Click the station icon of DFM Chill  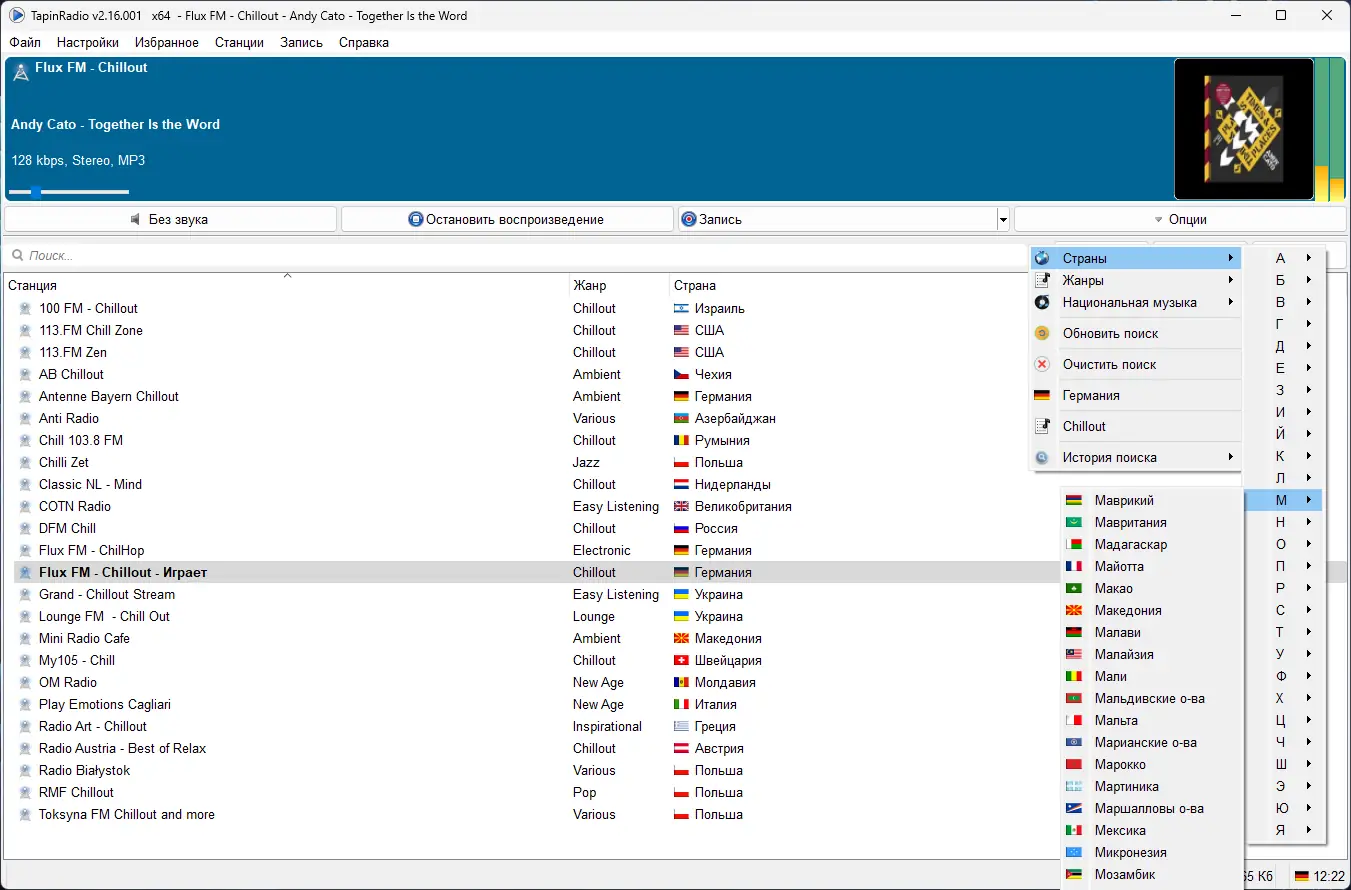[26, 528]
